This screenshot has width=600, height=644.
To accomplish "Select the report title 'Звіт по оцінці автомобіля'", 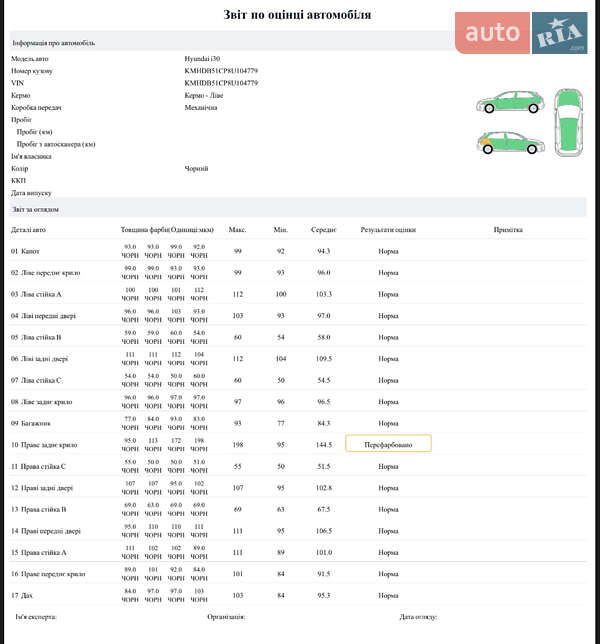I will point(297,15).
